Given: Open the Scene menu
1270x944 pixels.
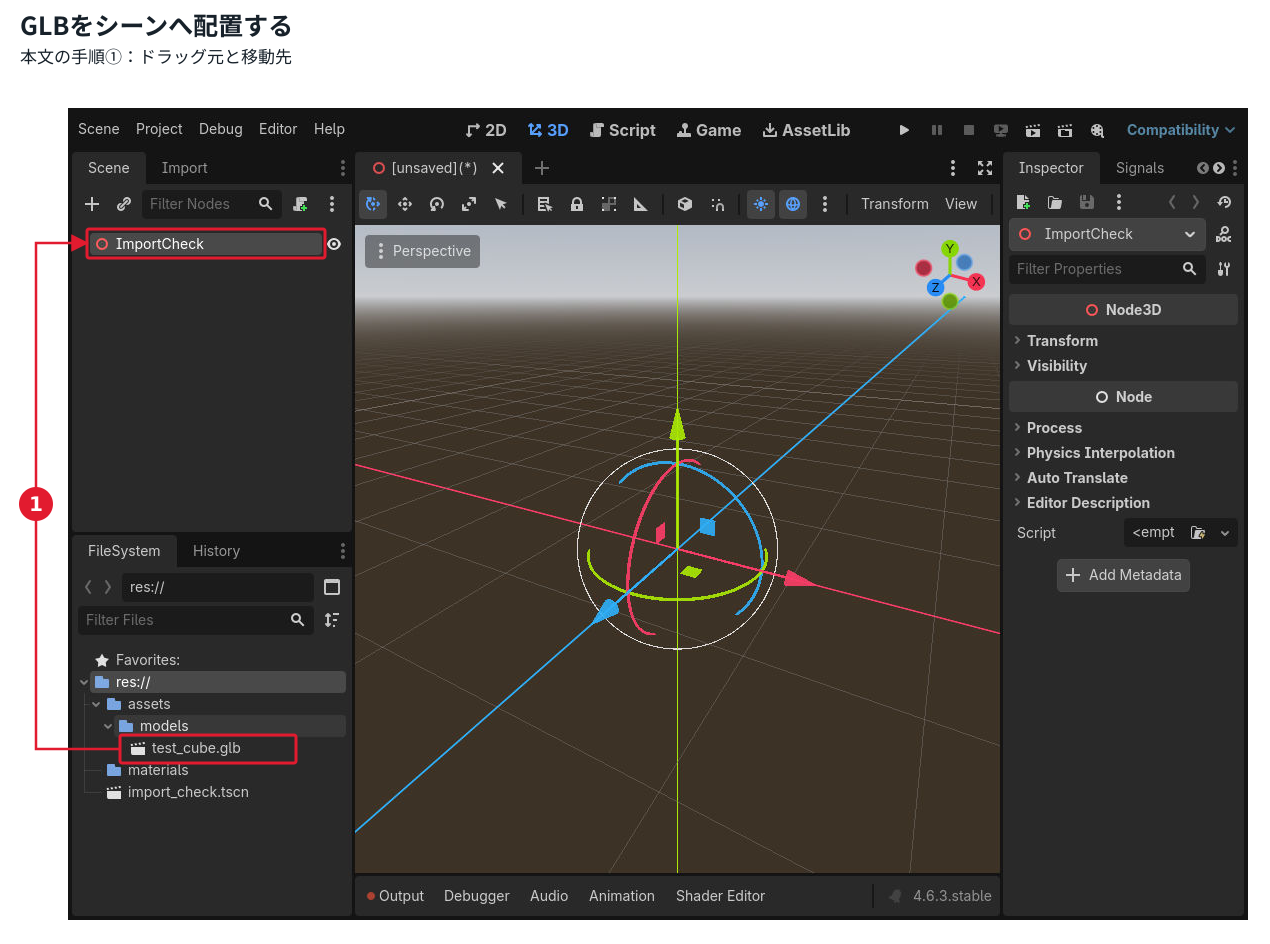Looking at the screenshot, I should coord(99,129).
